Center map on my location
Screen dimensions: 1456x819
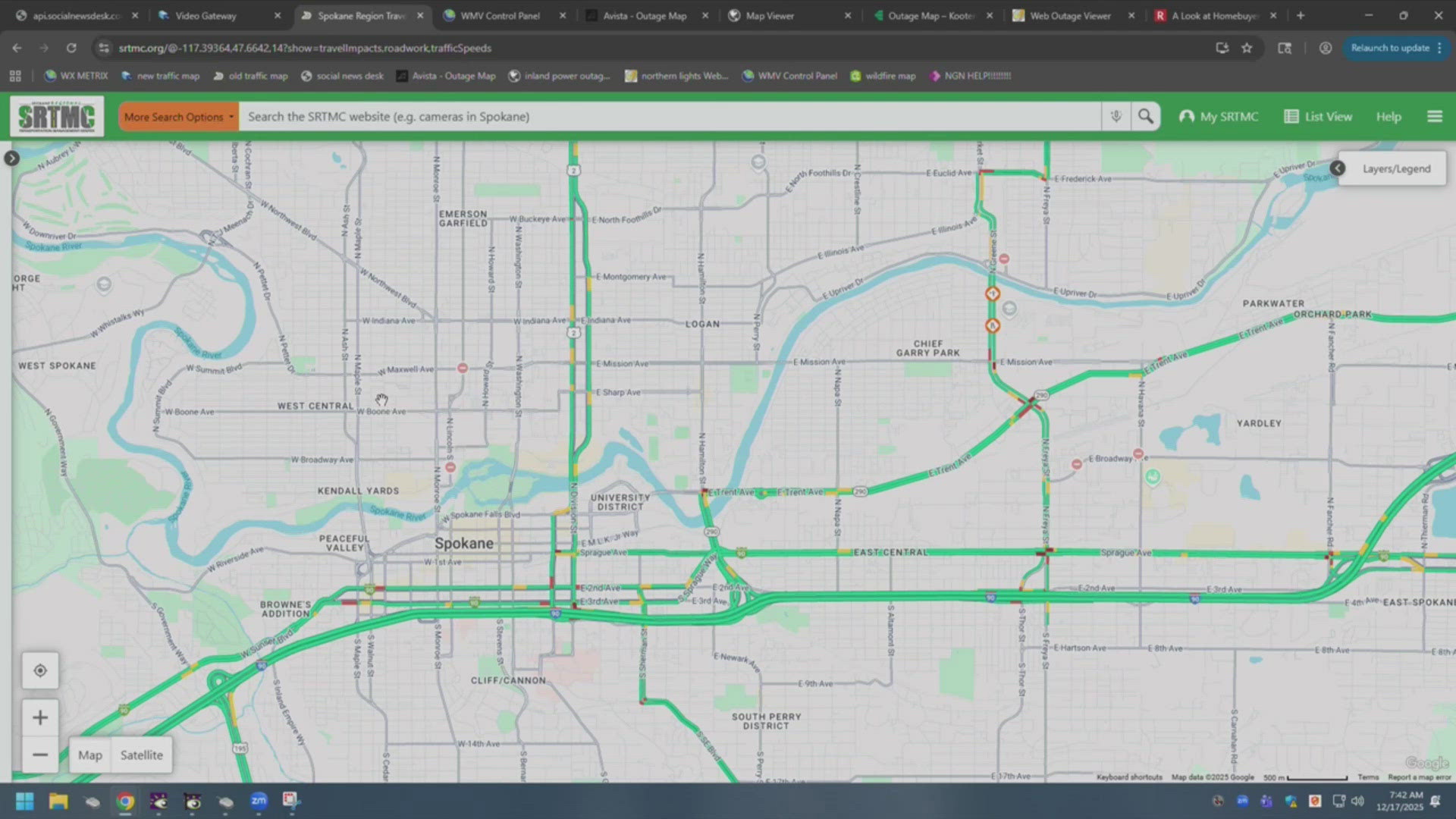coord(40,670)
